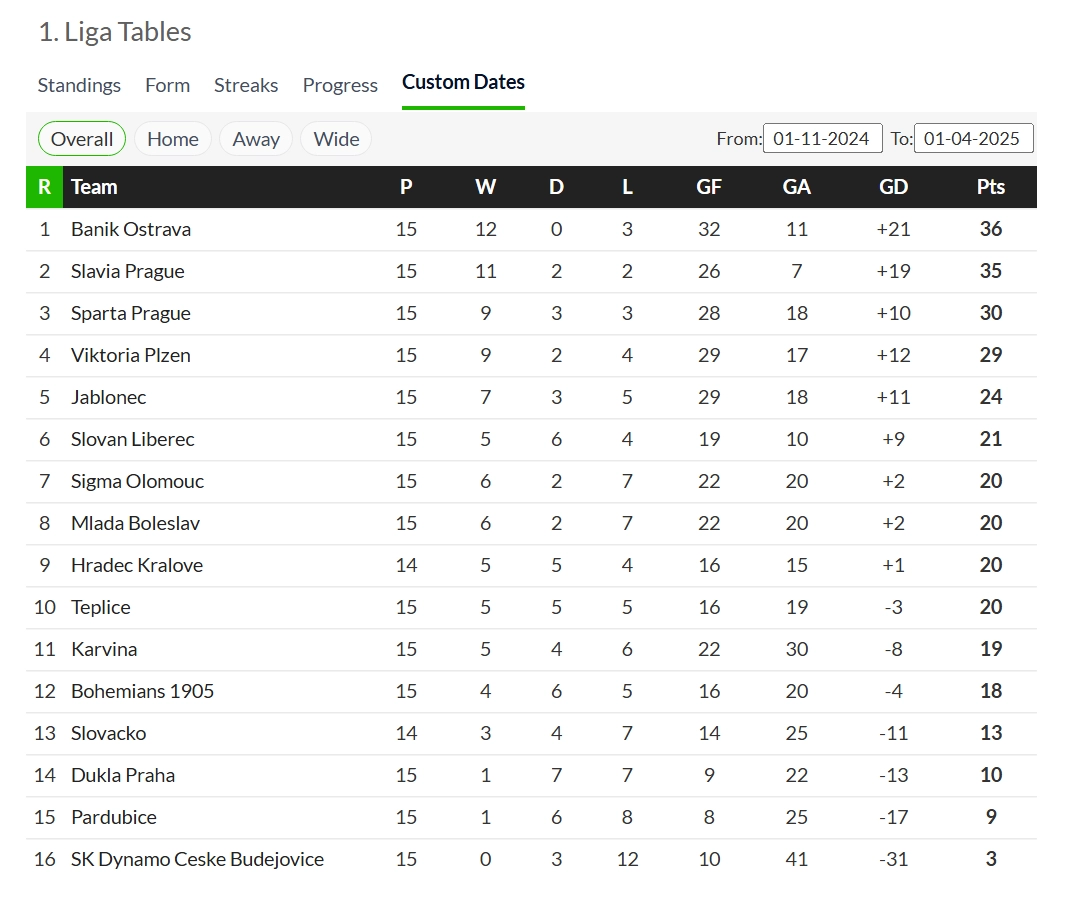Viewport: 1079px width, 918px height.
Task: Show the Away table filter
Action: pyautogui.click(x=256, y=139)
